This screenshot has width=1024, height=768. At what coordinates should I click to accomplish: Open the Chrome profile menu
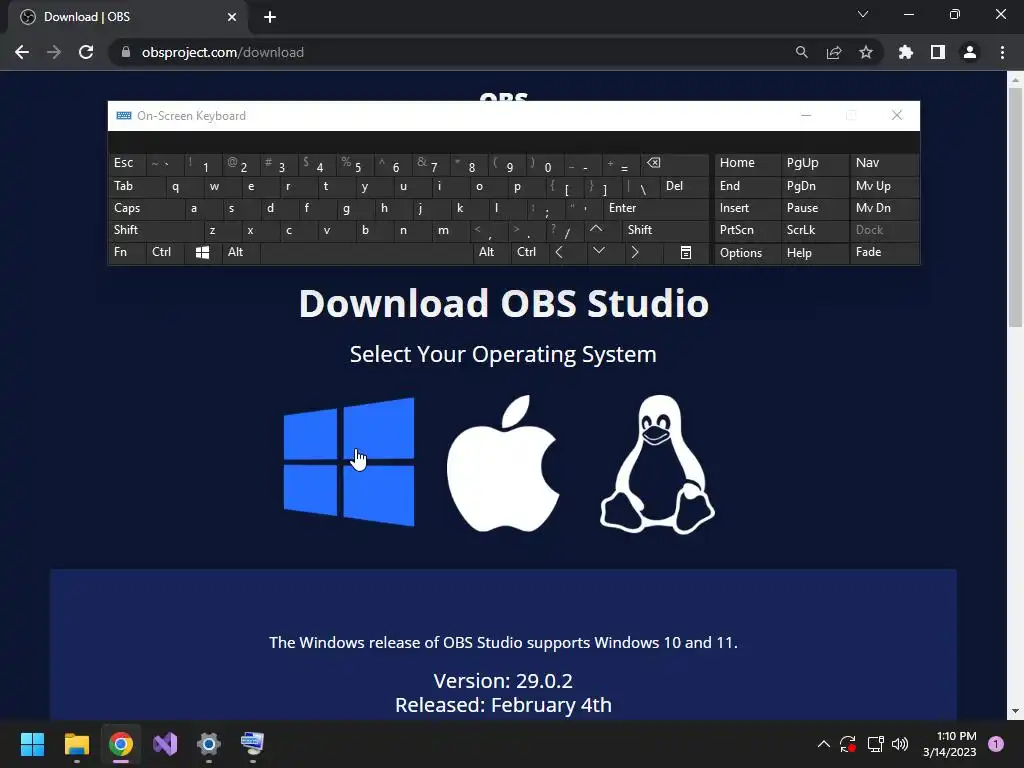(970, 52)
